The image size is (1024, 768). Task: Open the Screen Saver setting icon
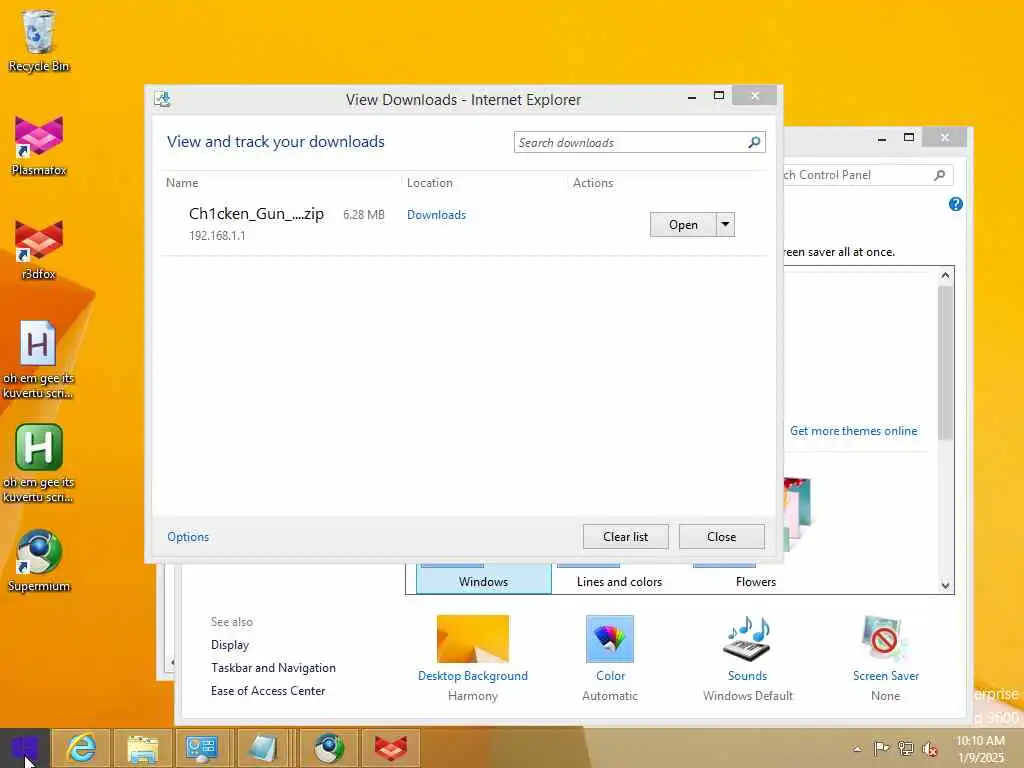pos(885,639)
